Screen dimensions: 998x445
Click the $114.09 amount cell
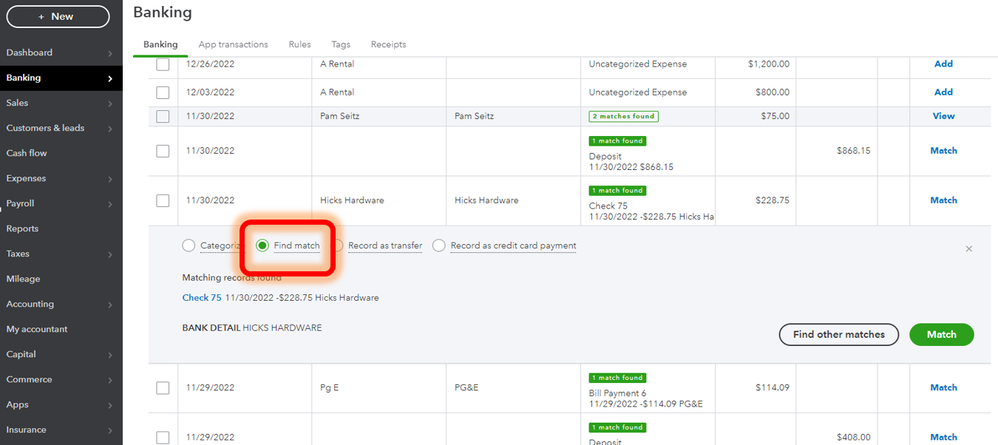[772, 388]
